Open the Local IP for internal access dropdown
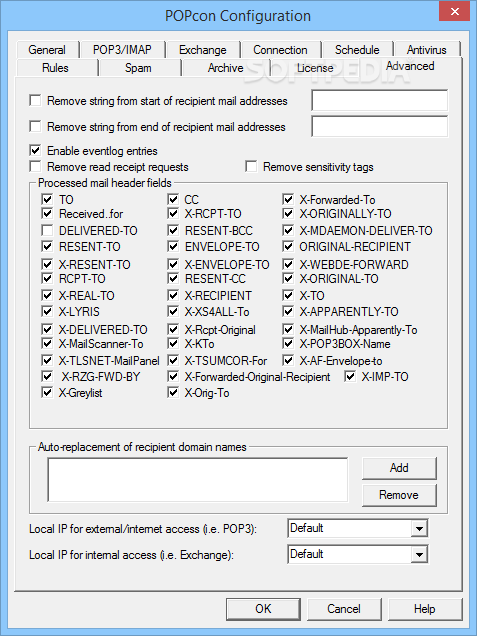The width and height of the screenshot is (477, 636). 419,554
